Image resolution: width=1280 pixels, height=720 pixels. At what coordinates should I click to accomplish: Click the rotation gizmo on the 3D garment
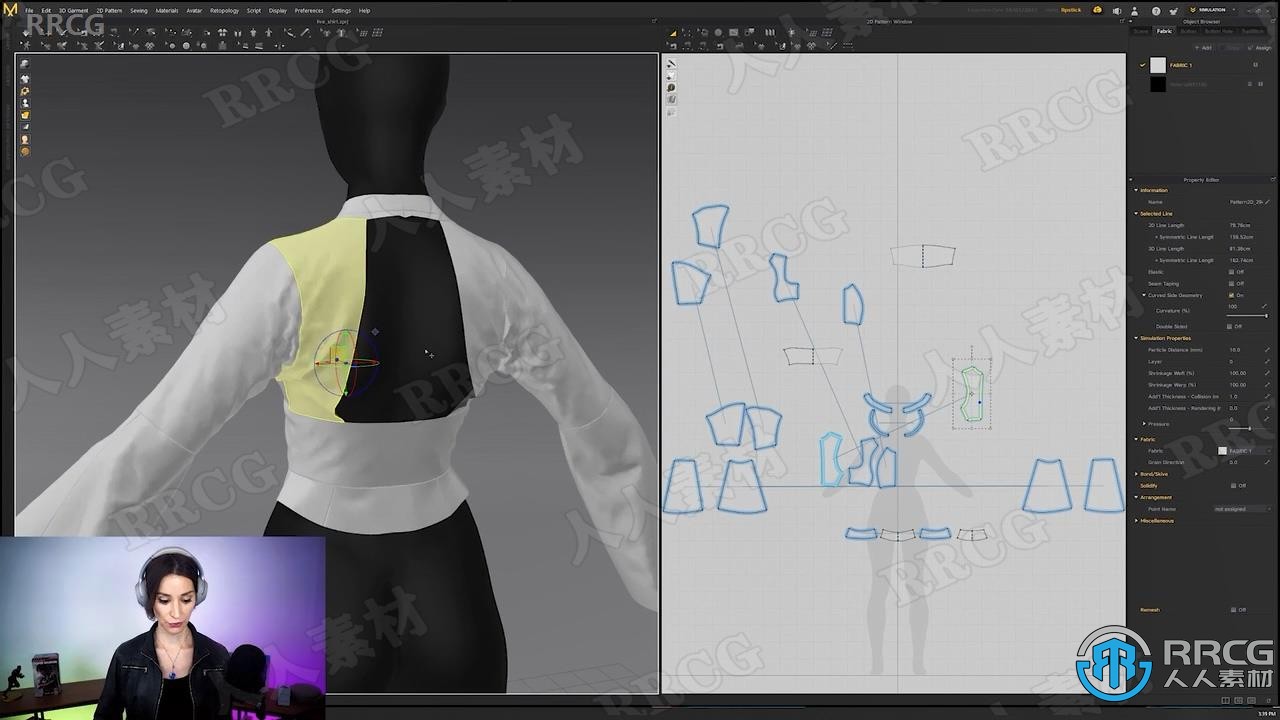[x=345, y=362]
